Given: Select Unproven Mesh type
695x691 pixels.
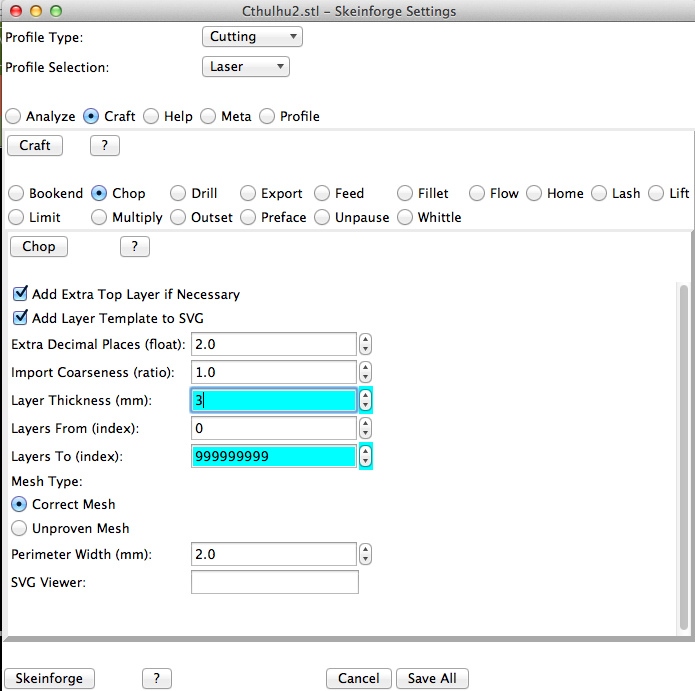Looking at the screenshot, I should tap(19, 528).
